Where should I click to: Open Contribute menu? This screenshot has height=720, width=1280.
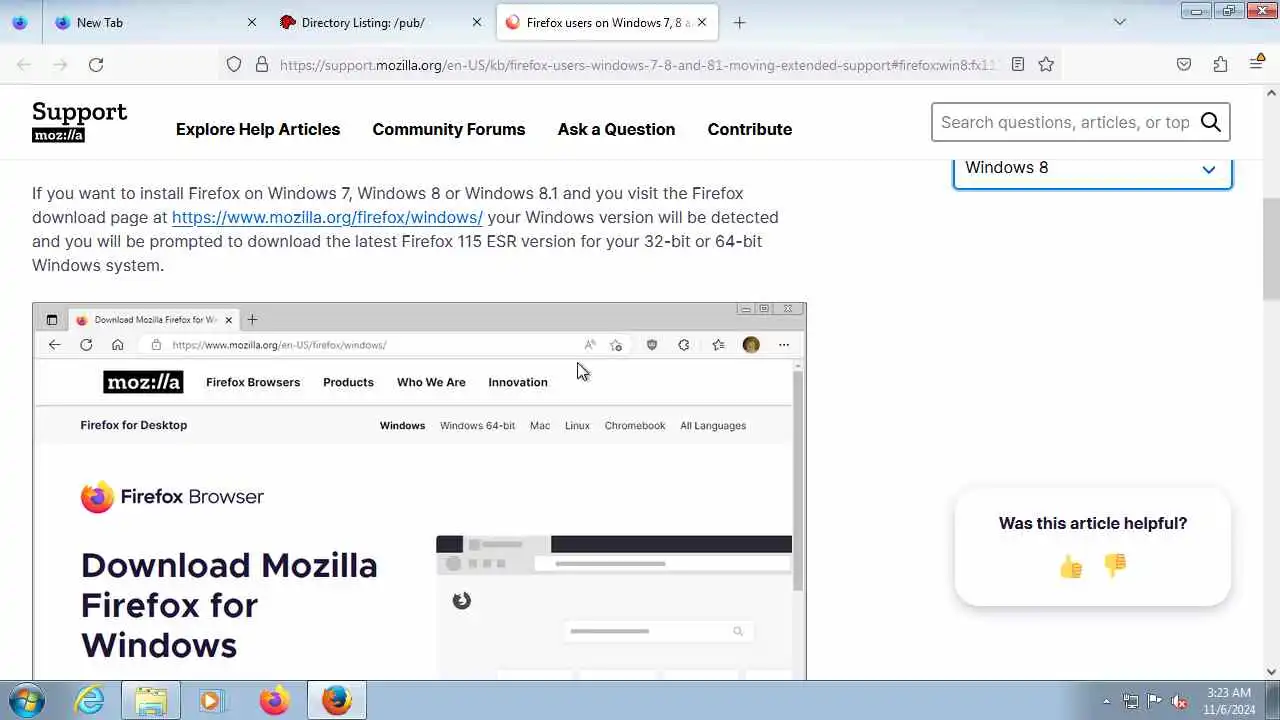pyautogui.click(x=750, y=129)
